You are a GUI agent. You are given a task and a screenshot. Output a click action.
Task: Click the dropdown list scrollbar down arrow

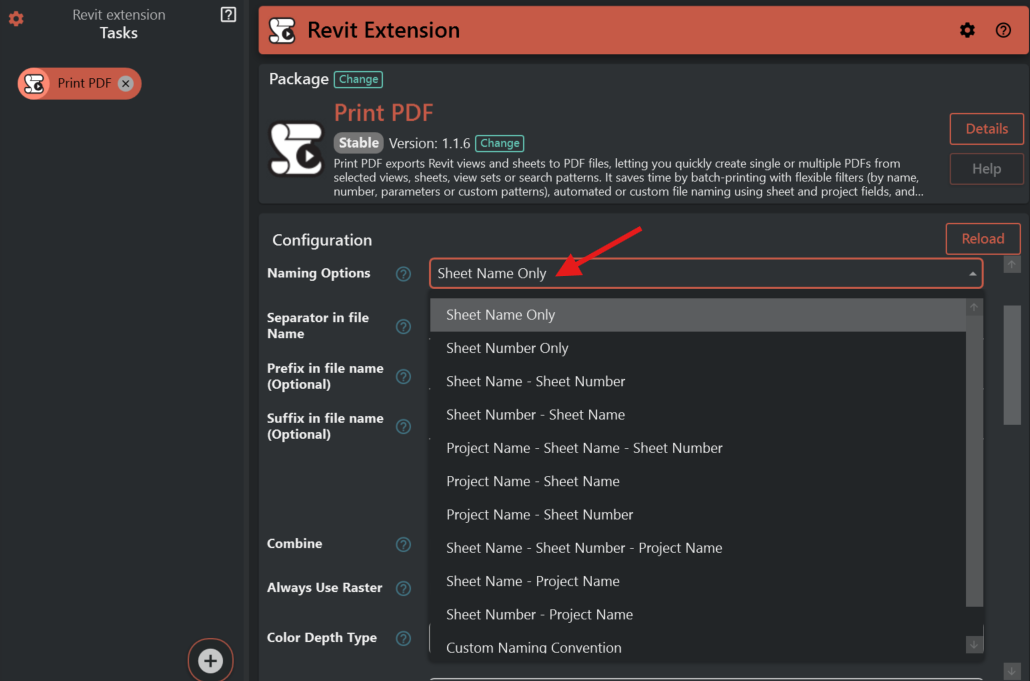[x=974, y=645]
